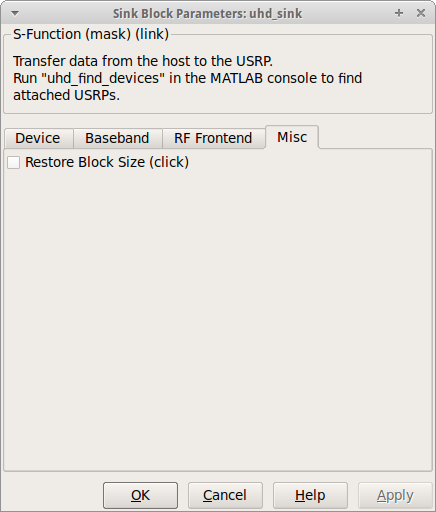Viewport: 436px width, 512px height.
Task: Dismiss changes with the Cancel button
Action: pos(225,495)
